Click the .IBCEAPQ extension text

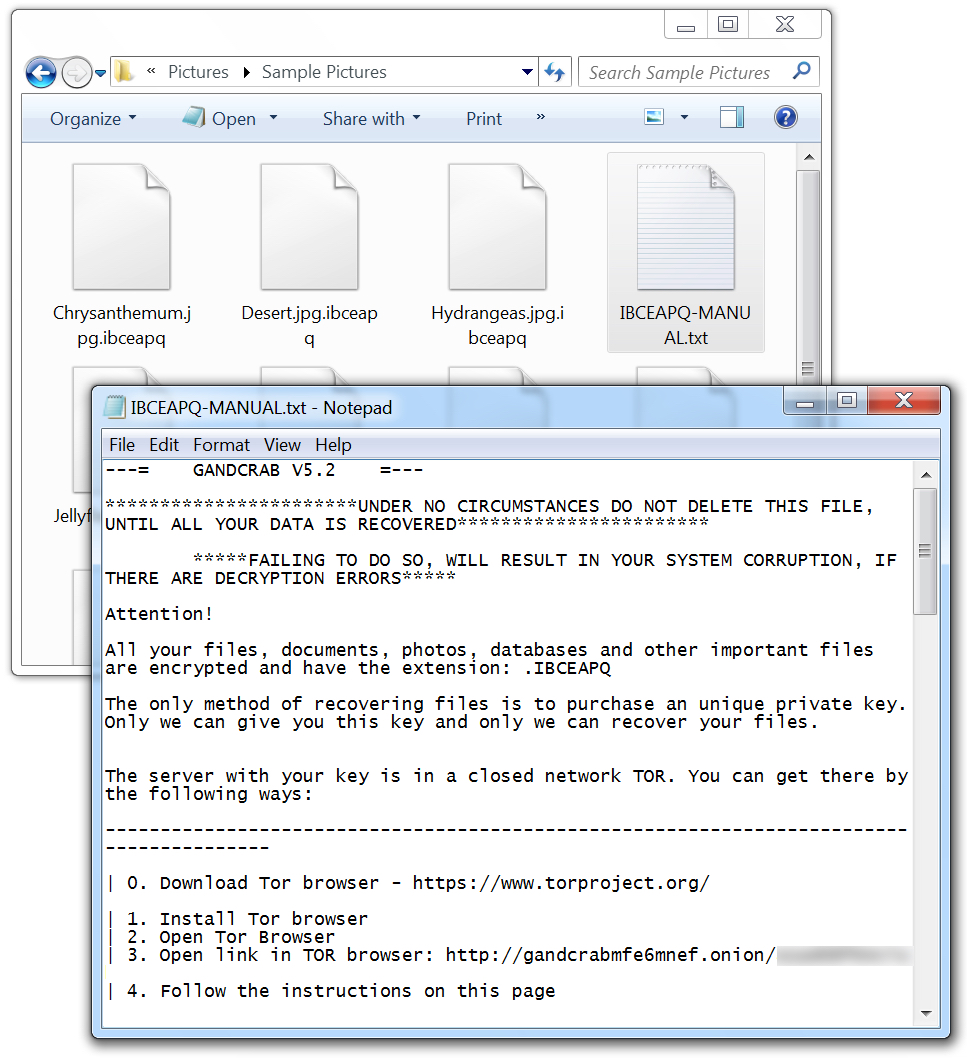pos(567,668)
